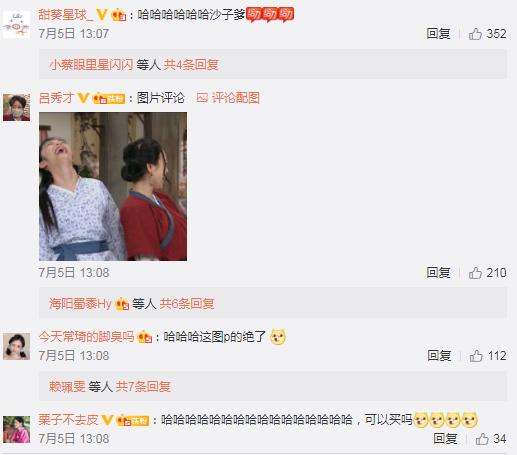Open 评论配图 image icon link
Viewport: 517px width, 455px height.
point(228,98)
